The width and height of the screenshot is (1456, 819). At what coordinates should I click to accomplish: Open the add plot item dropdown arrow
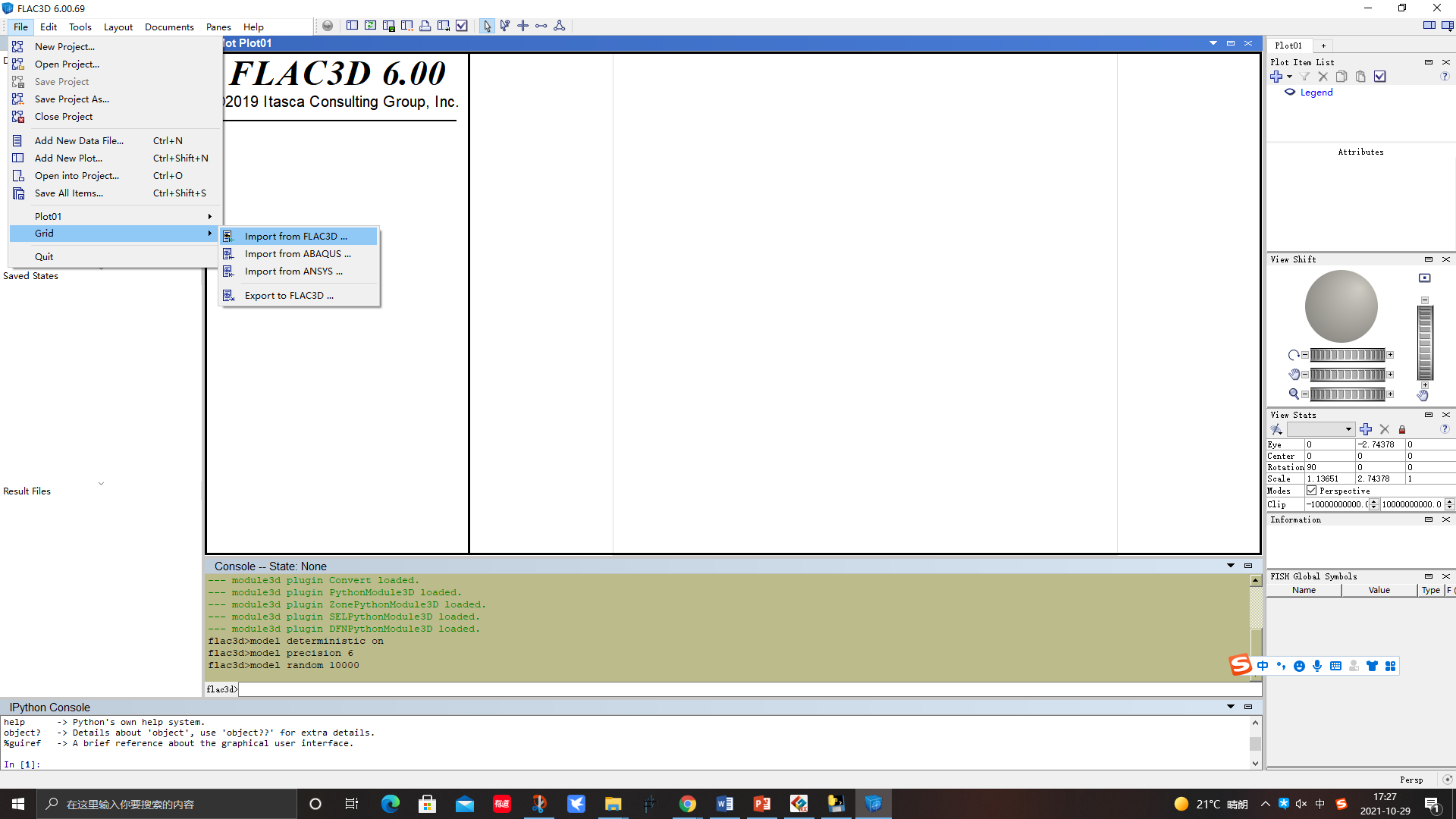(1289, 77)
